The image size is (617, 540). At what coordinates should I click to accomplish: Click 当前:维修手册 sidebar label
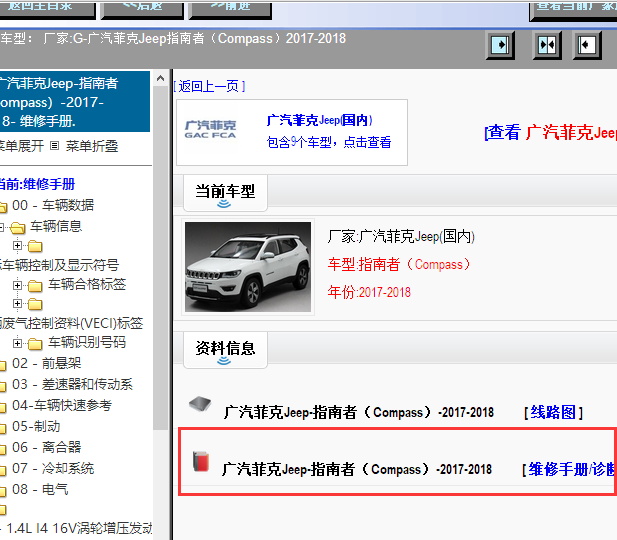click(x=37, y=184)
